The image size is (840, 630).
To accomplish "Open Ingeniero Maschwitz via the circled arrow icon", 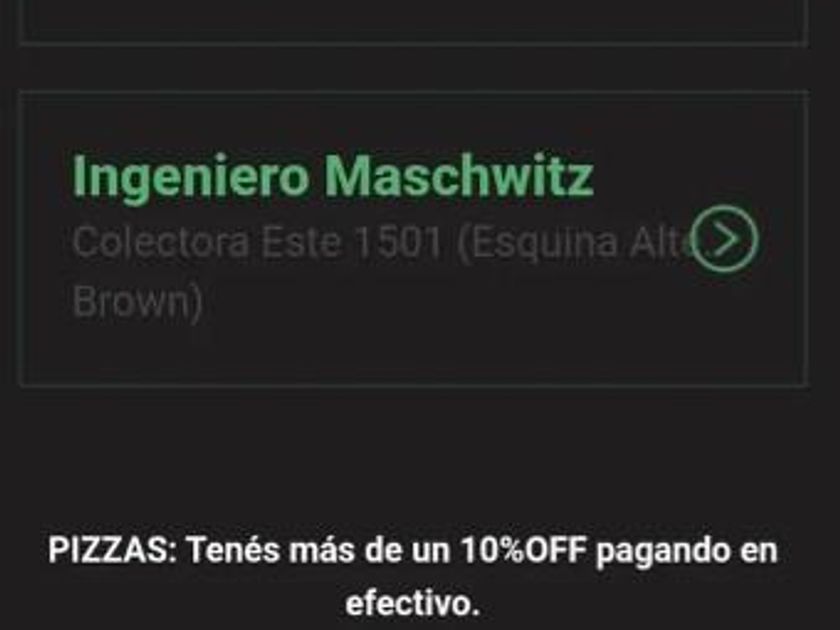I will pyautogui.click(x=725, y=239).
